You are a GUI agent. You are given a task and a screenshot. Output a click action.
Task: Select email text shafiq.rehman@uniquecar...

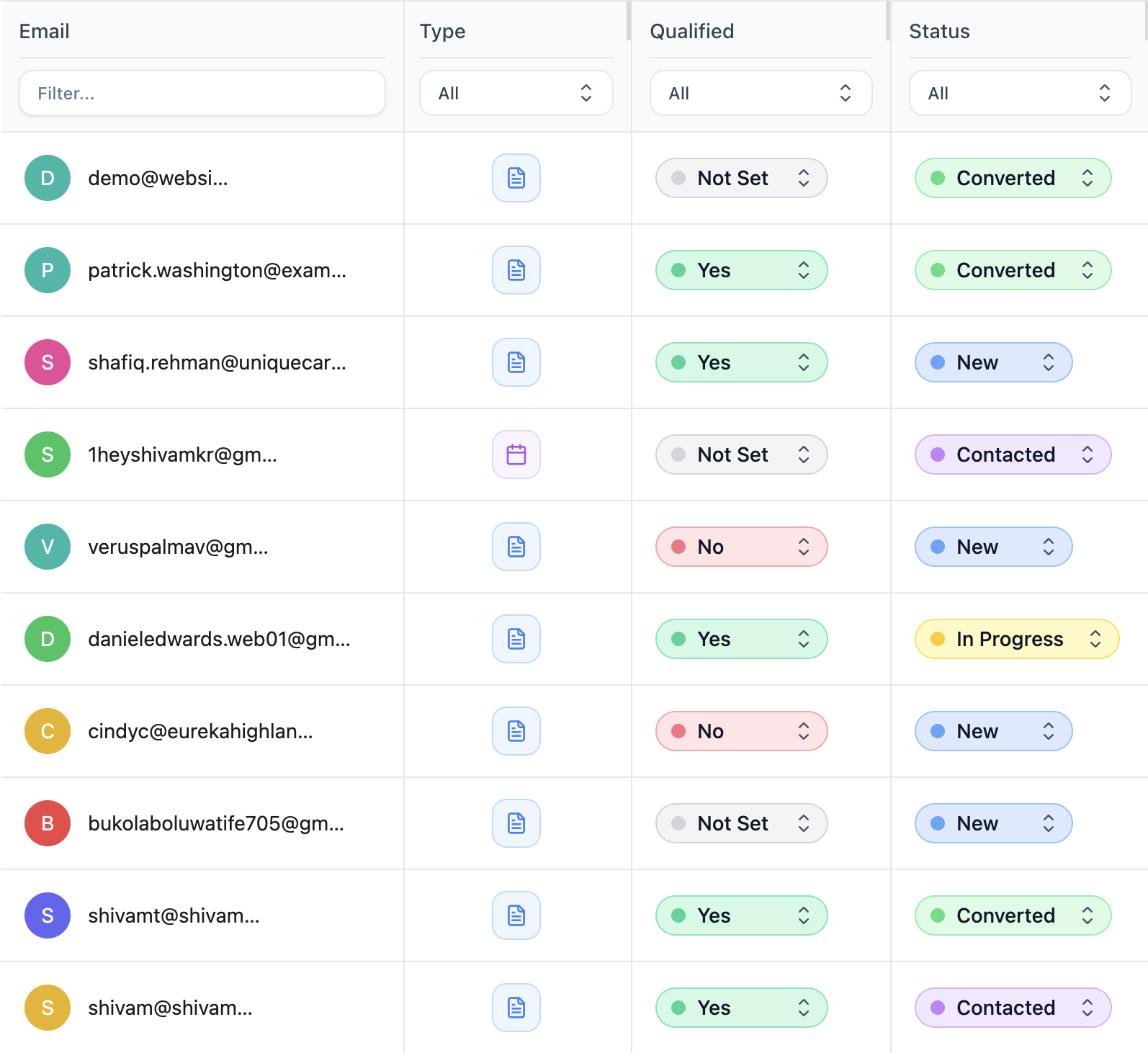click(x=218, y=362)
